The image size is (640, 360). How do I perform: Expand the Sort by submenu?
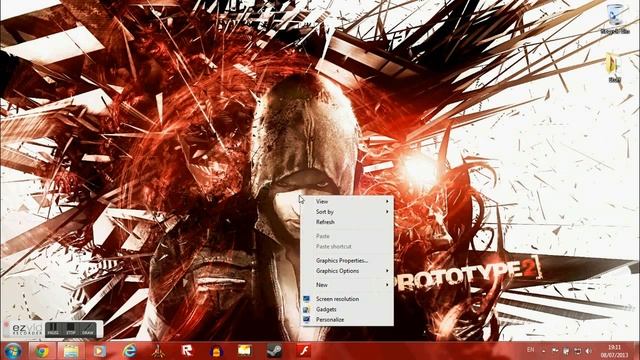click(x=347, y=212)
